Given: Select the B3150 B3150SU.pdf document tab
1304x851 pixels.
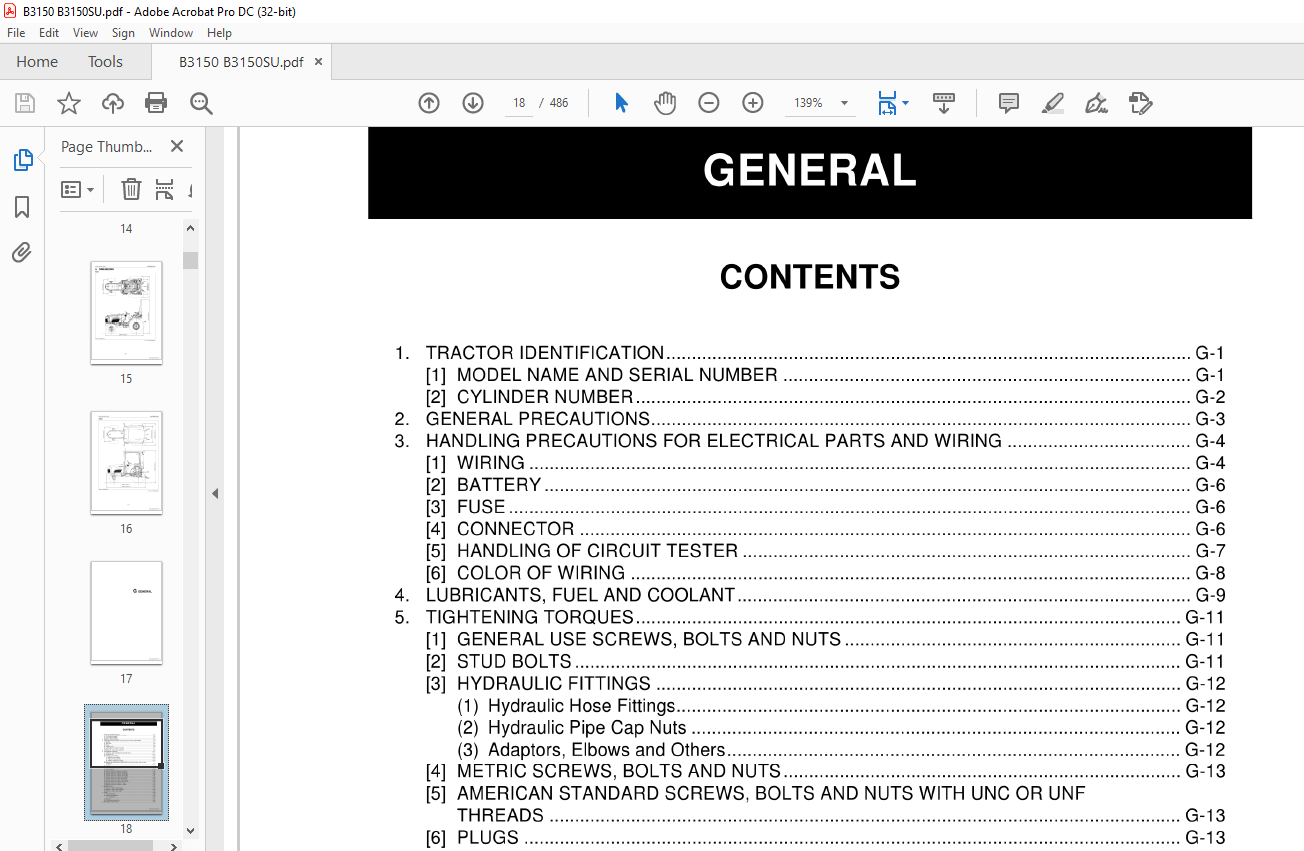Looking at the screenshot, I should pyautogui.click(x=241, y=62).
